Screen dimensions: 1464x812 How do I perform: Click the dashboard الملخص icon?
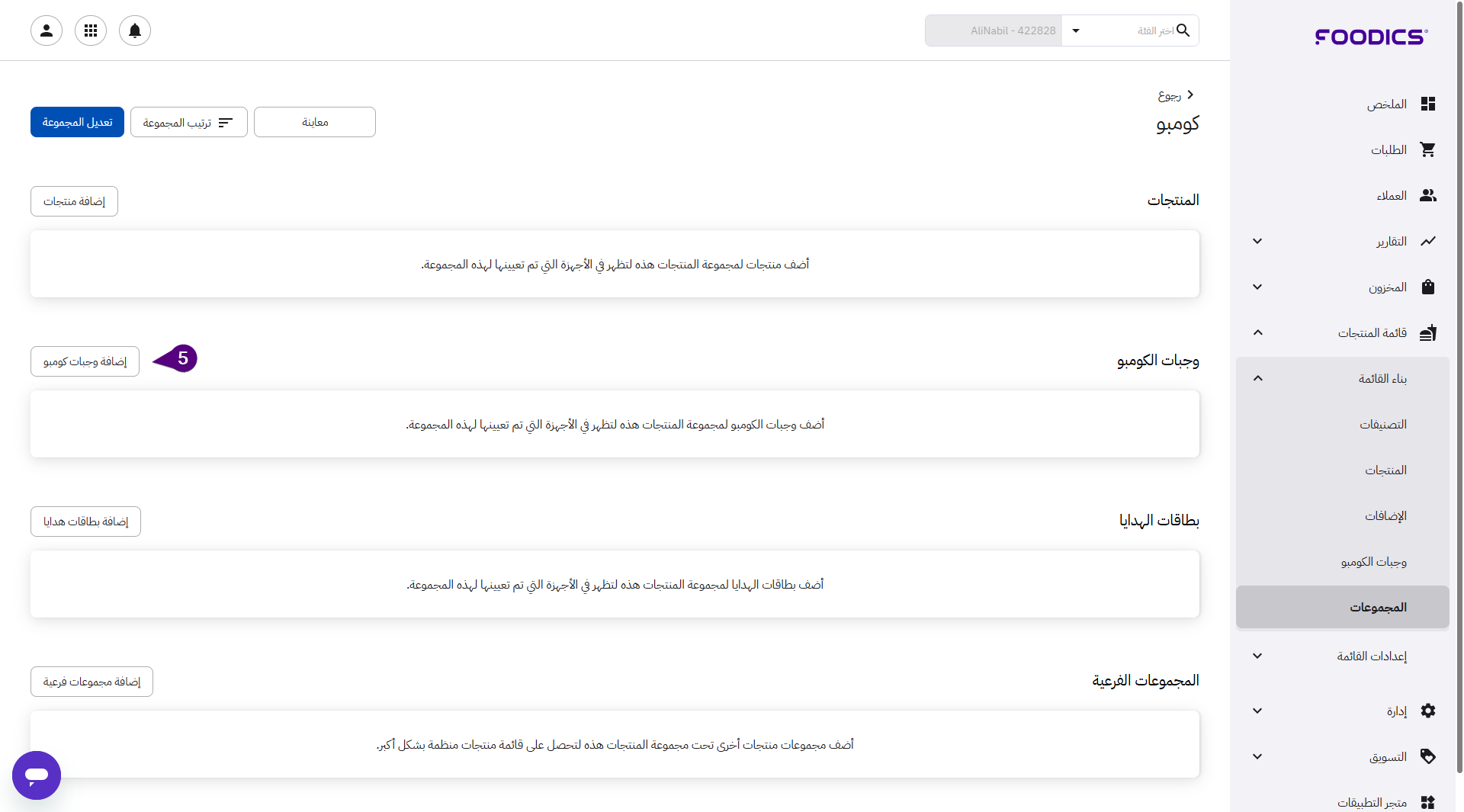pos(1427,104)
